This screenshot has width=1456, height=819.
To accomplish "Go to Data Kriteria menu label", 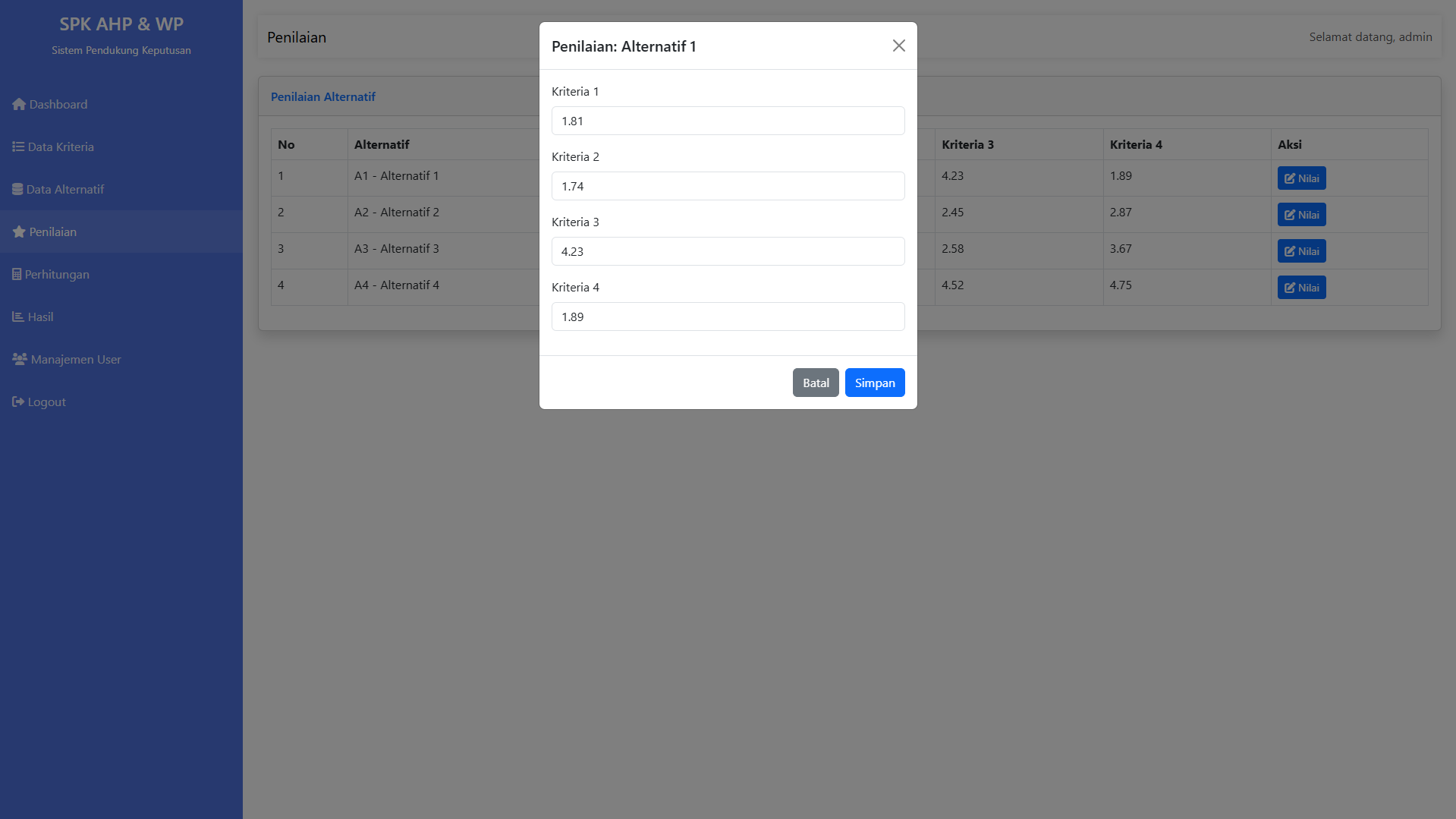I will pos(61,147).
